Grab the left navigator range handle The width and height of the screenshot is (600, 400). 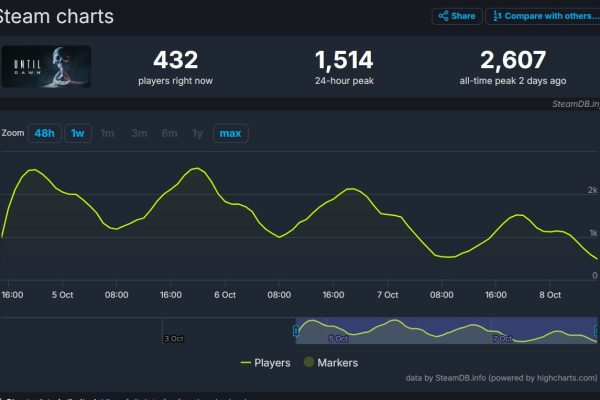pos(296,330)
